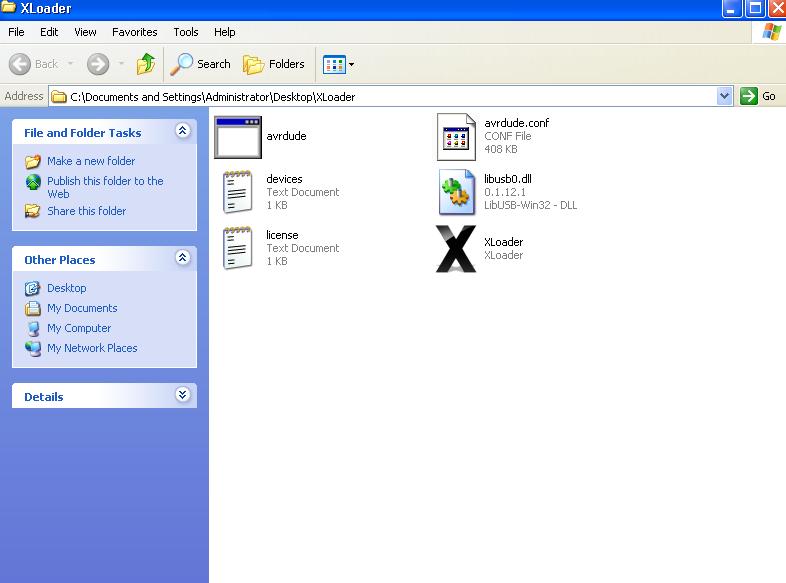The height and width of the screenshot is (583, 786).
Task: Select the libusb0.dll file name
Action: click(x=508, y=179)
